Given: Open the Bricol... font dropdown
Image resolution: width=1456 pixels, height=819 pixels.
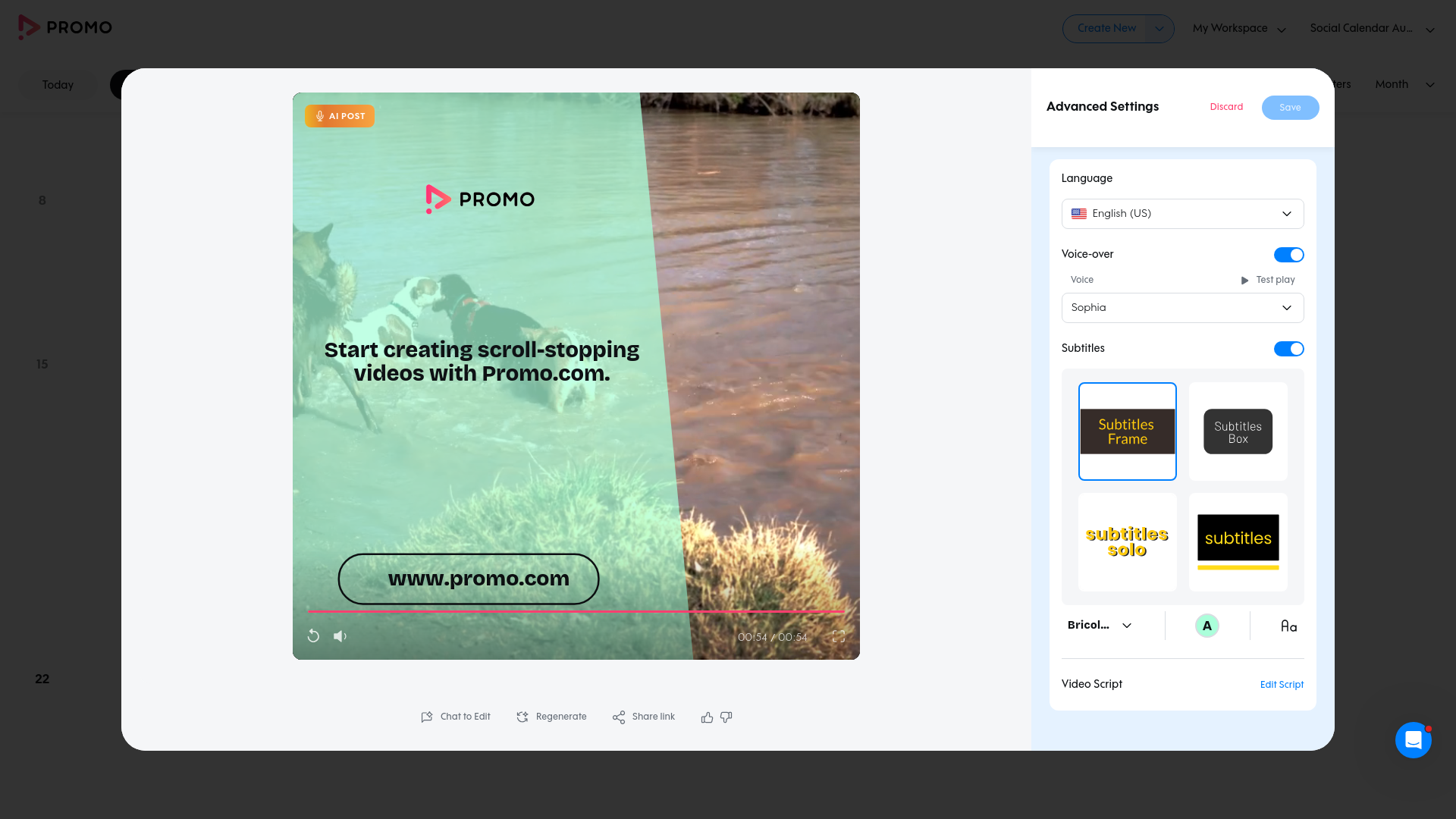Looking at the screenshot, I should (x=1100, y=626).
